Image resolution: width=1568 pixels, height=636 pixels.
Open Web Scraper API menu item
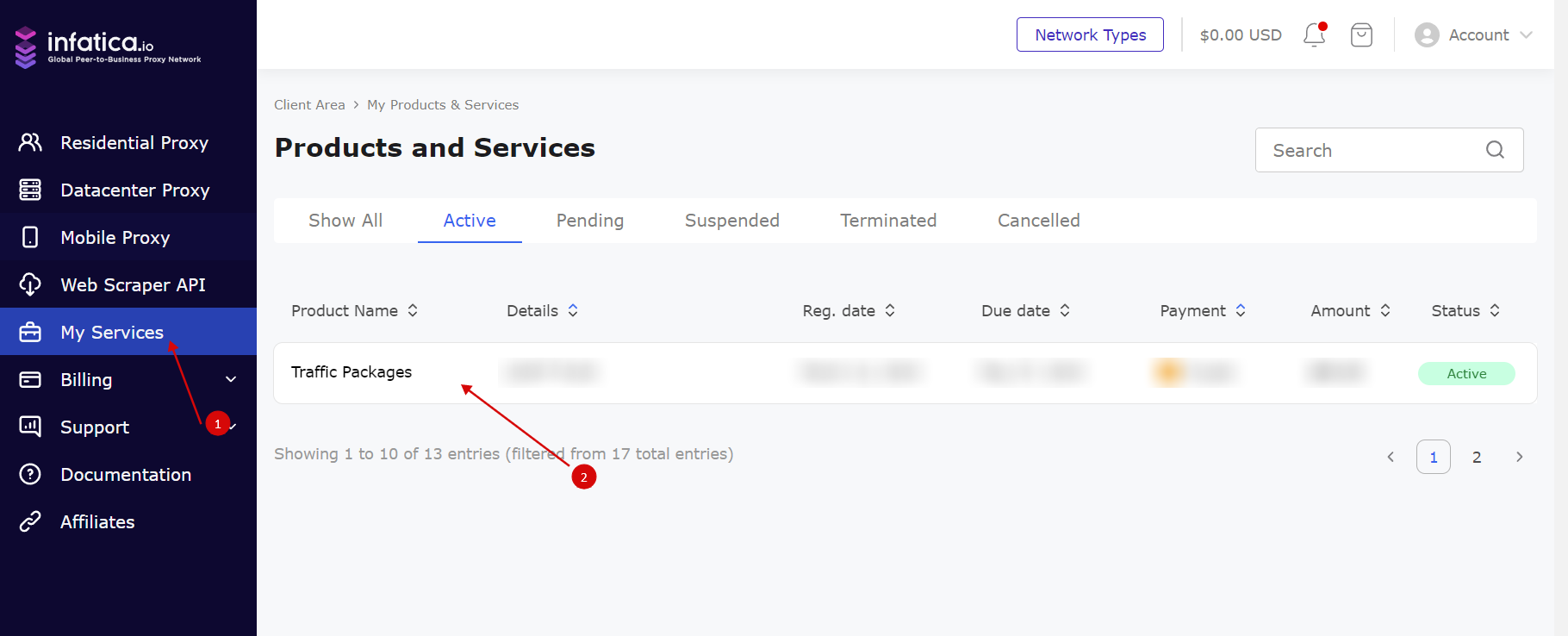pos(128,284)
